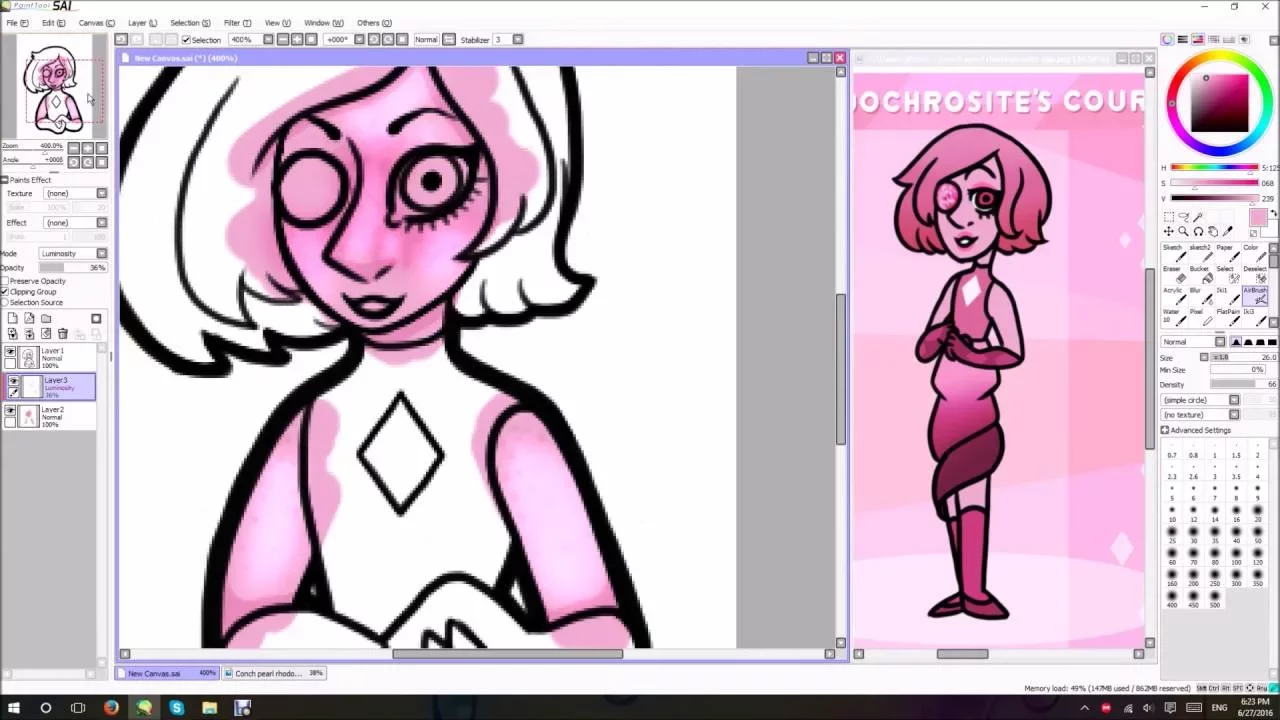Pick the rotate canvas tool
This screenshot has width=1280, height=720.
[x=1198, y=232]
